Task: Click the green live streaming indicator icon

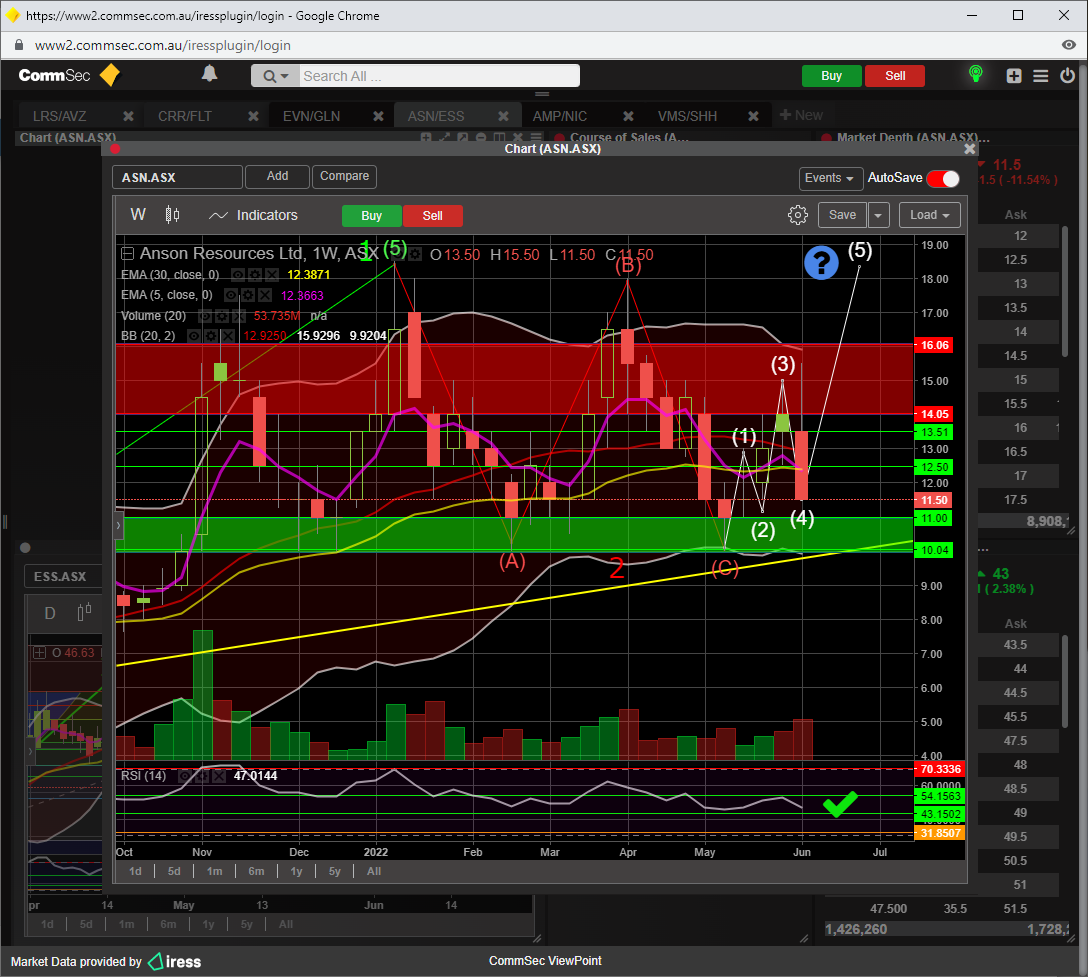Action: 976,75
